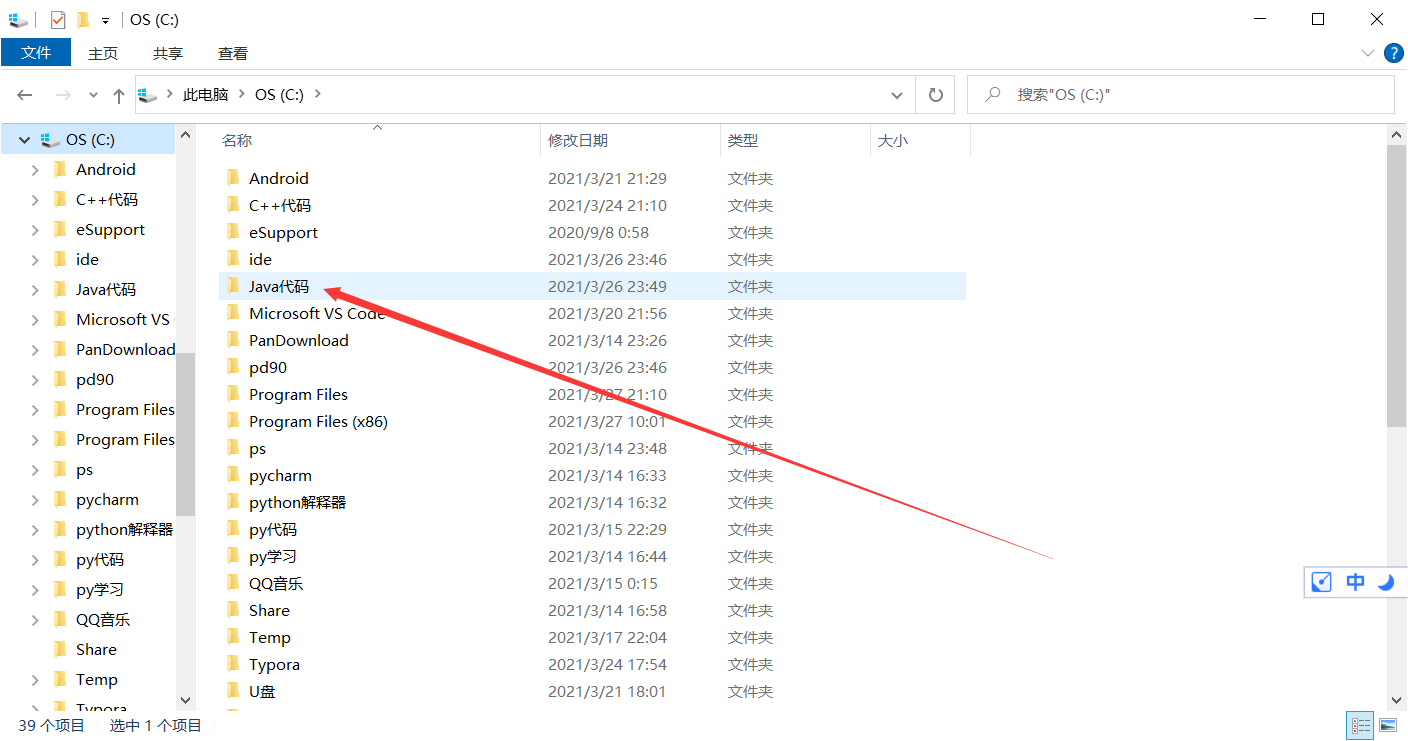
Task: Switch to the 共享 ribbon tab
Action: pyautogui.click(x=168, y=53)
